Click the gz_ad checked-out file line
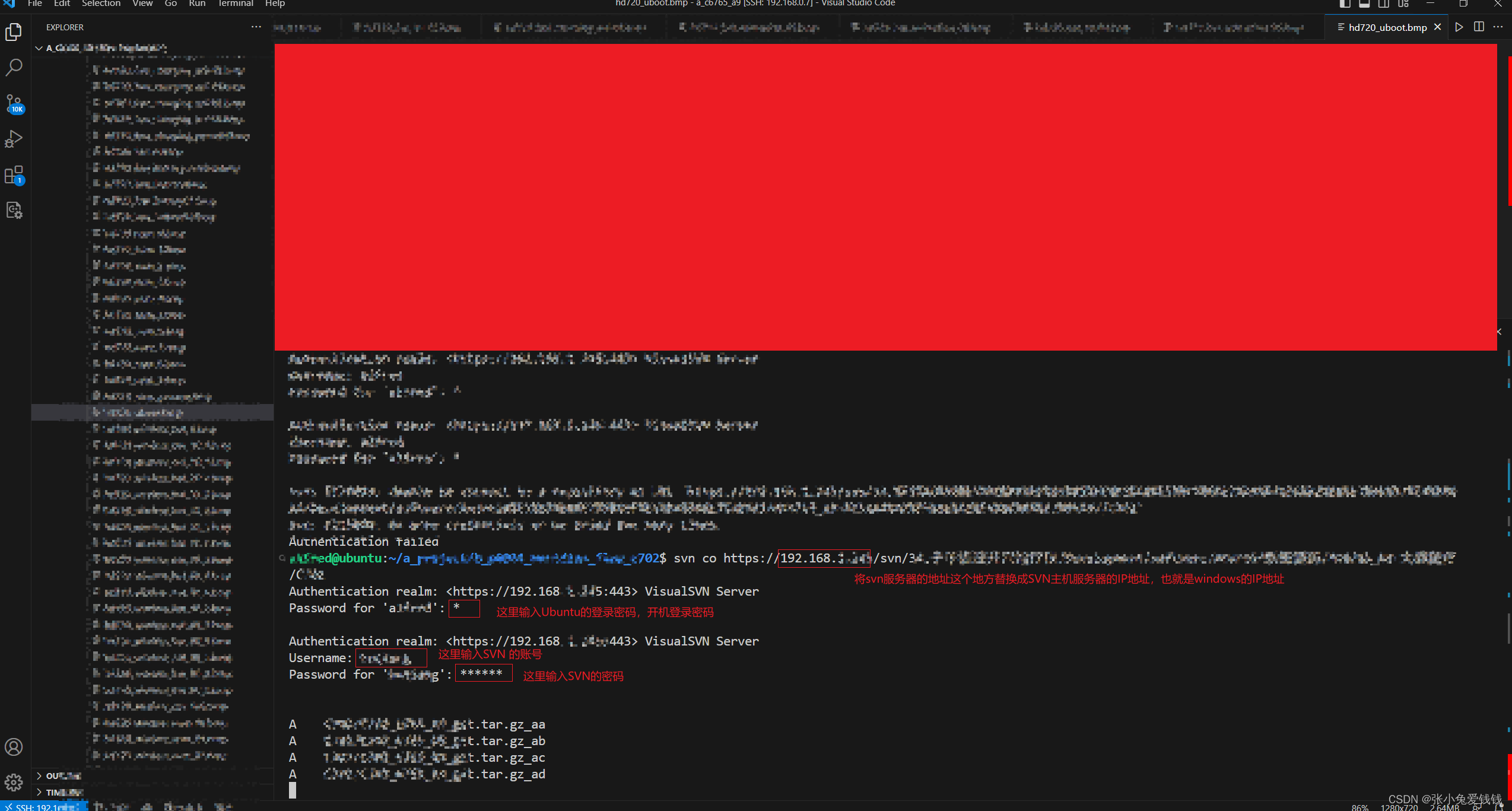The height and width of the screenshot is (811, 1512). pyautogui.click(x=417, y=774)
